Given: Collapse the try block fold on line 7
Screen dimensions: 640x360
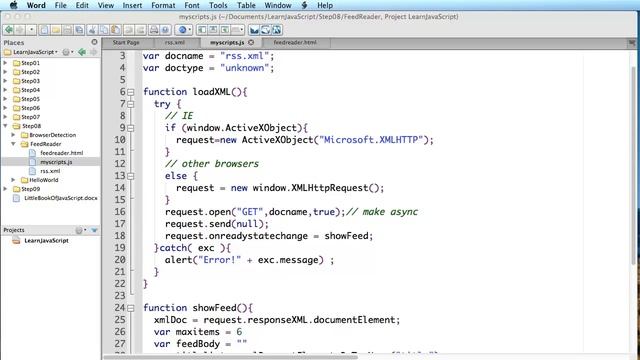Looking at the screenshot, I should point(131,104).
